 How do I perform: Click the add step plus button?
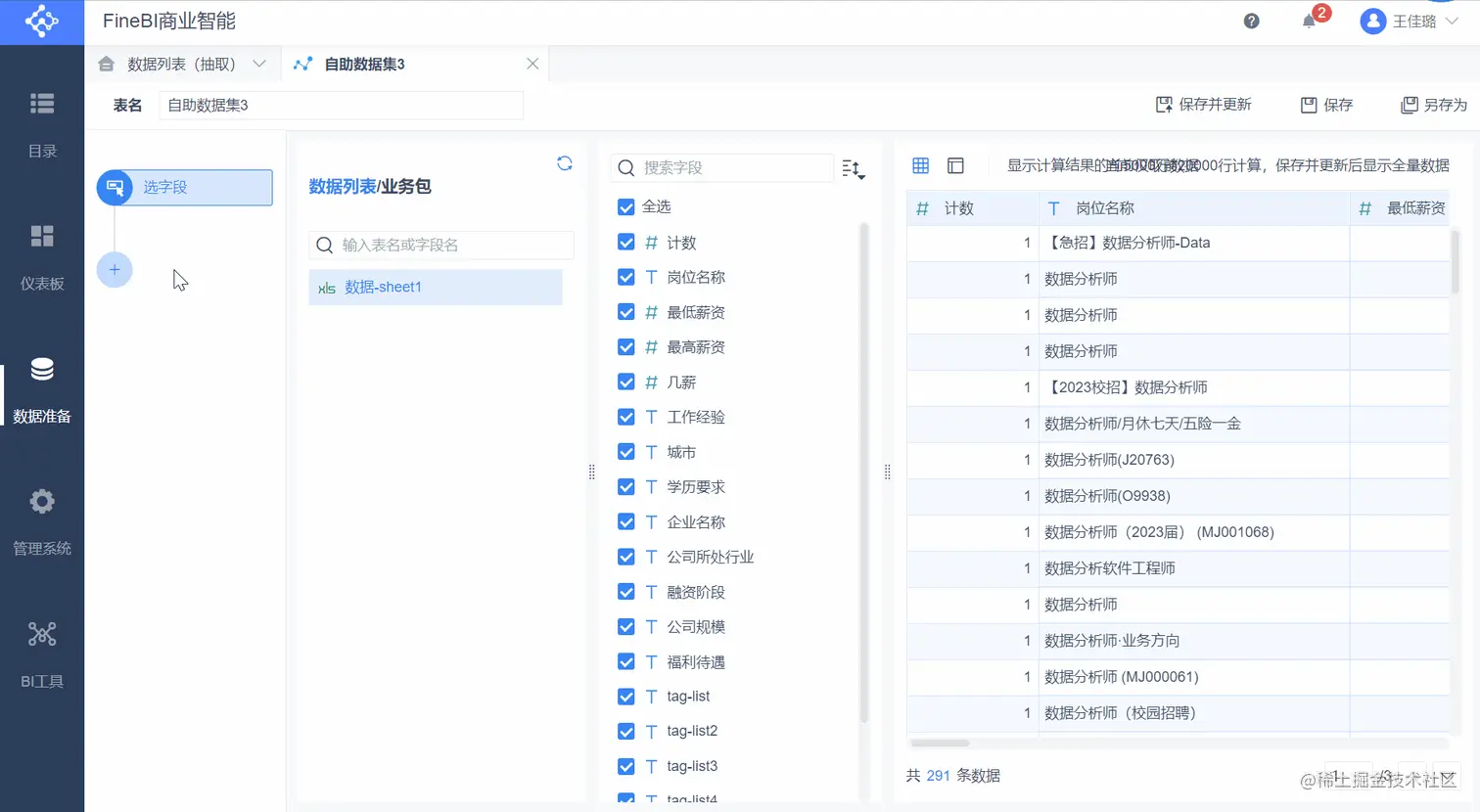coord(115,269)
